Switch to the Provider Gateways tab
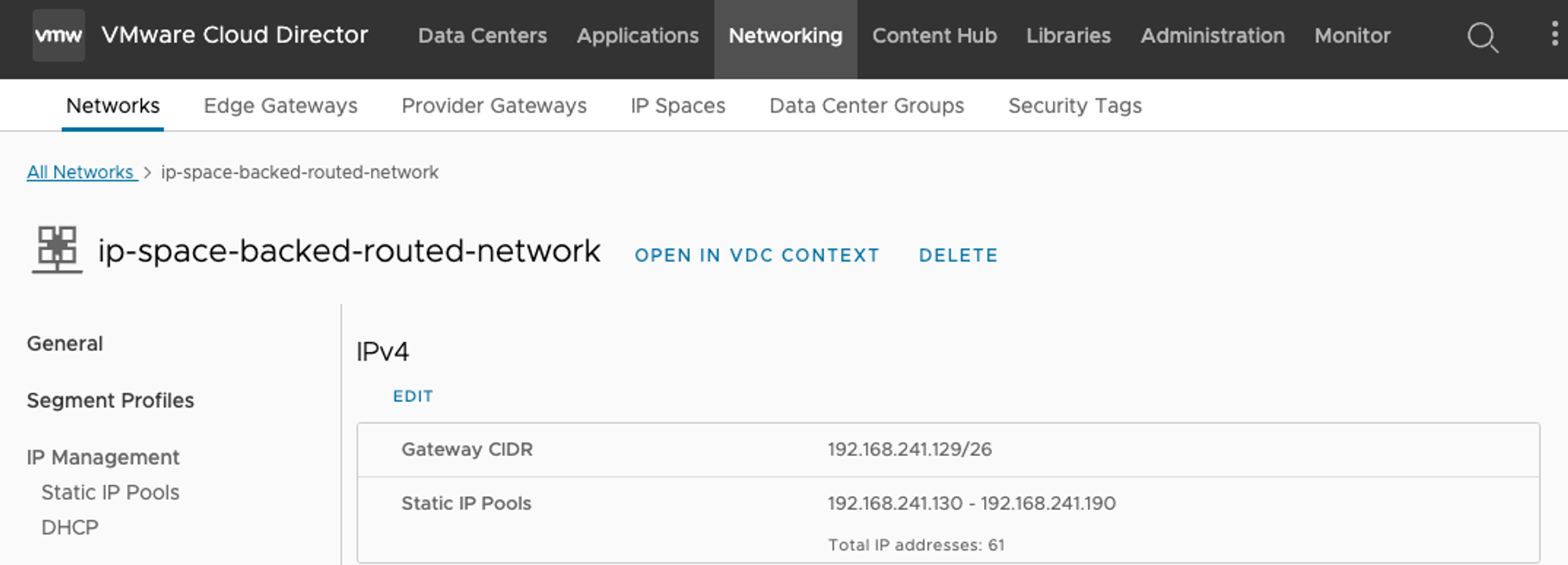This screenshot has width=1568, height=565. click(493, 106)
